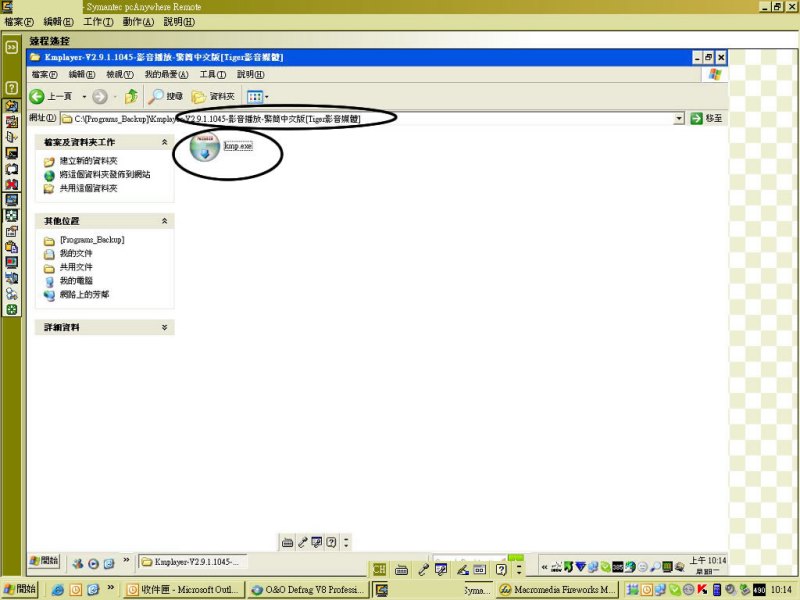The height and width of the screenshot is (600, 800).
Task: Click the MSN Messenger icon in remote quick launch
Action: click(78, 563)
